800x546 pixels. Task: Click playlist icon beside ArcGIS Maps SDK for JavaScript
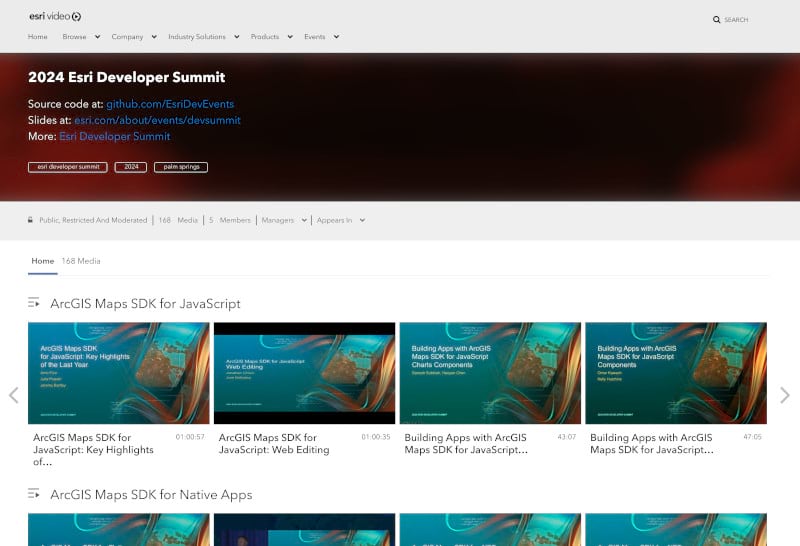point(34,303)
